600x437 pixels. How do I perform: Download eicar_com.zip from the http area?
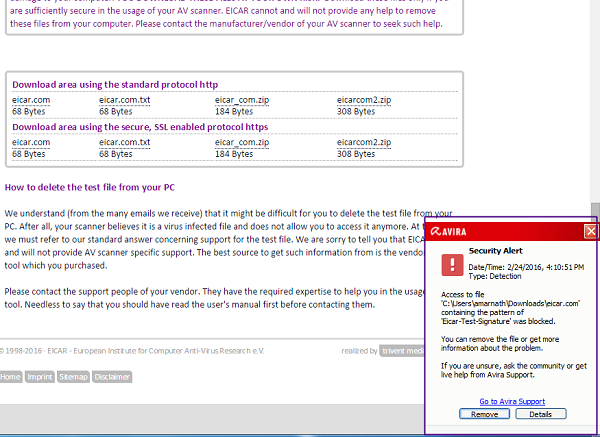click(242, 100)
